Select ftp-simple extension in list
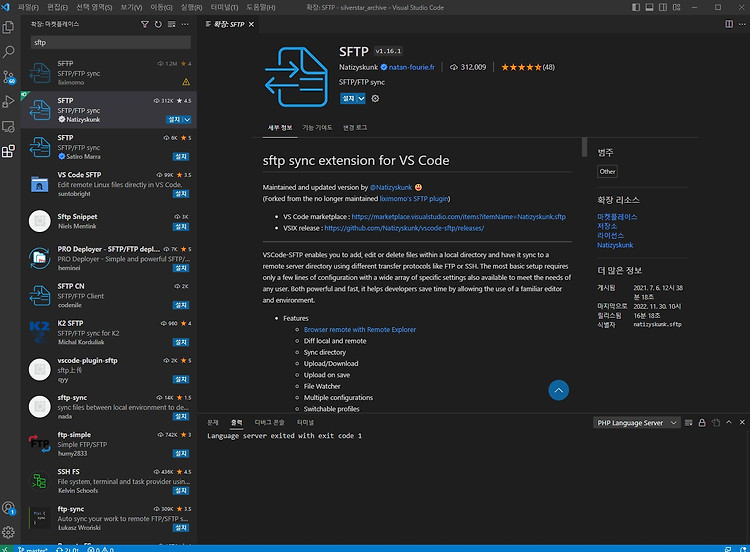 [x=109, y=443]
